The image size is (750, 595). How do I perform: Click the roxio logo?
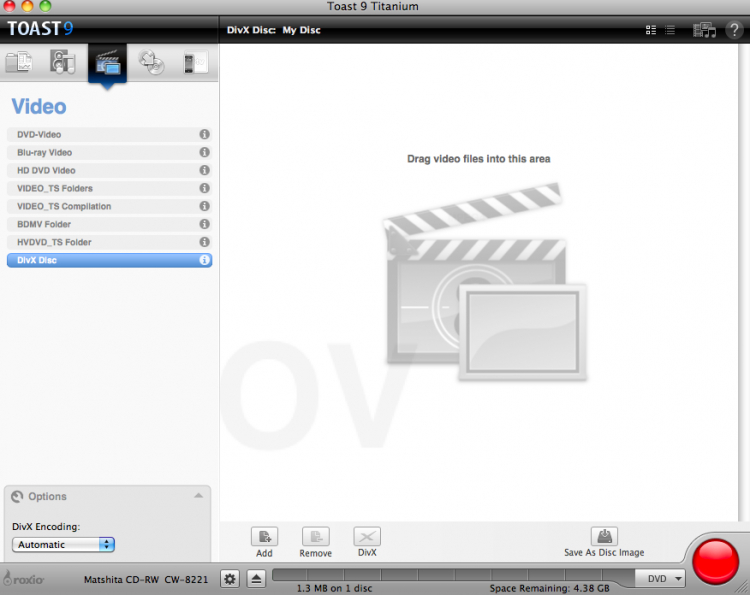tap(24, 579)
